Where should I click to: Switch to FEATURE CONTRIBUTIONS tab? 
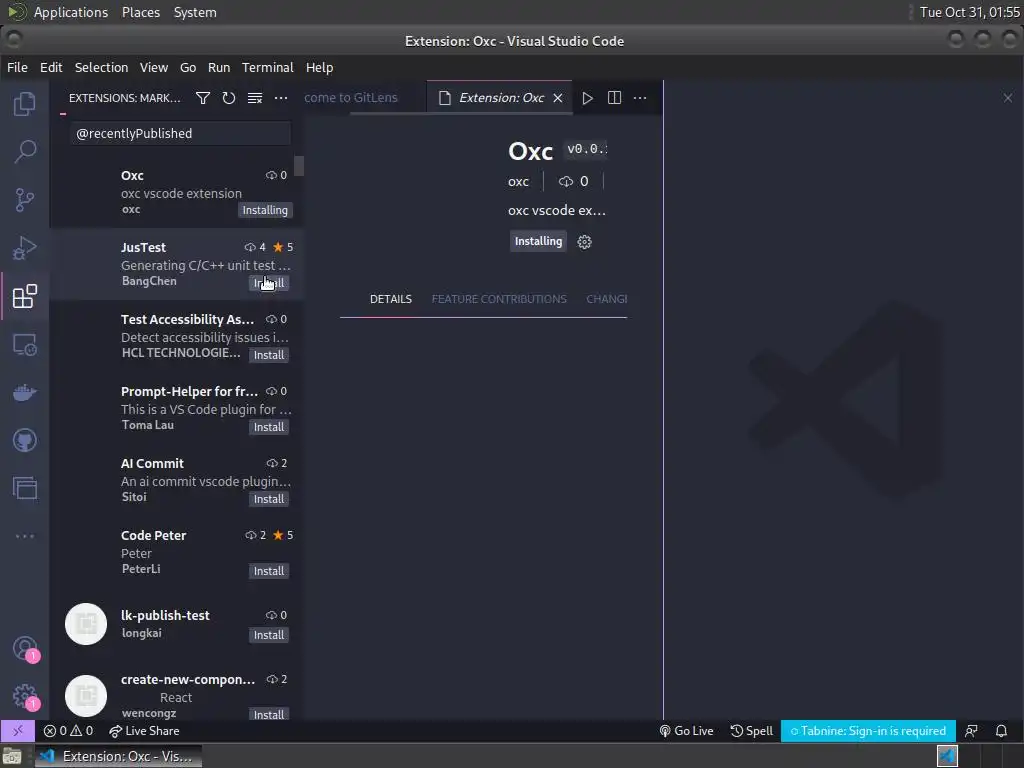click(x=499, y=299)
